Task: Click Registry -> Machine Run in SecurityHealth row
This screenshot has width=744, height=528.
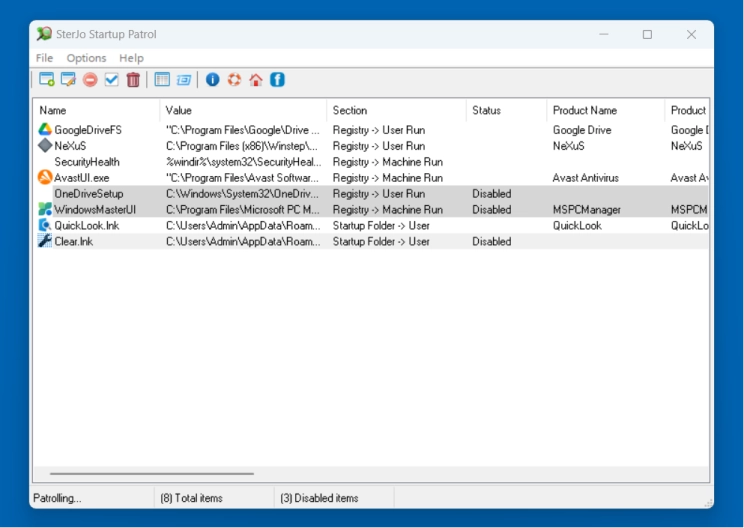Action: pos(388,162)
